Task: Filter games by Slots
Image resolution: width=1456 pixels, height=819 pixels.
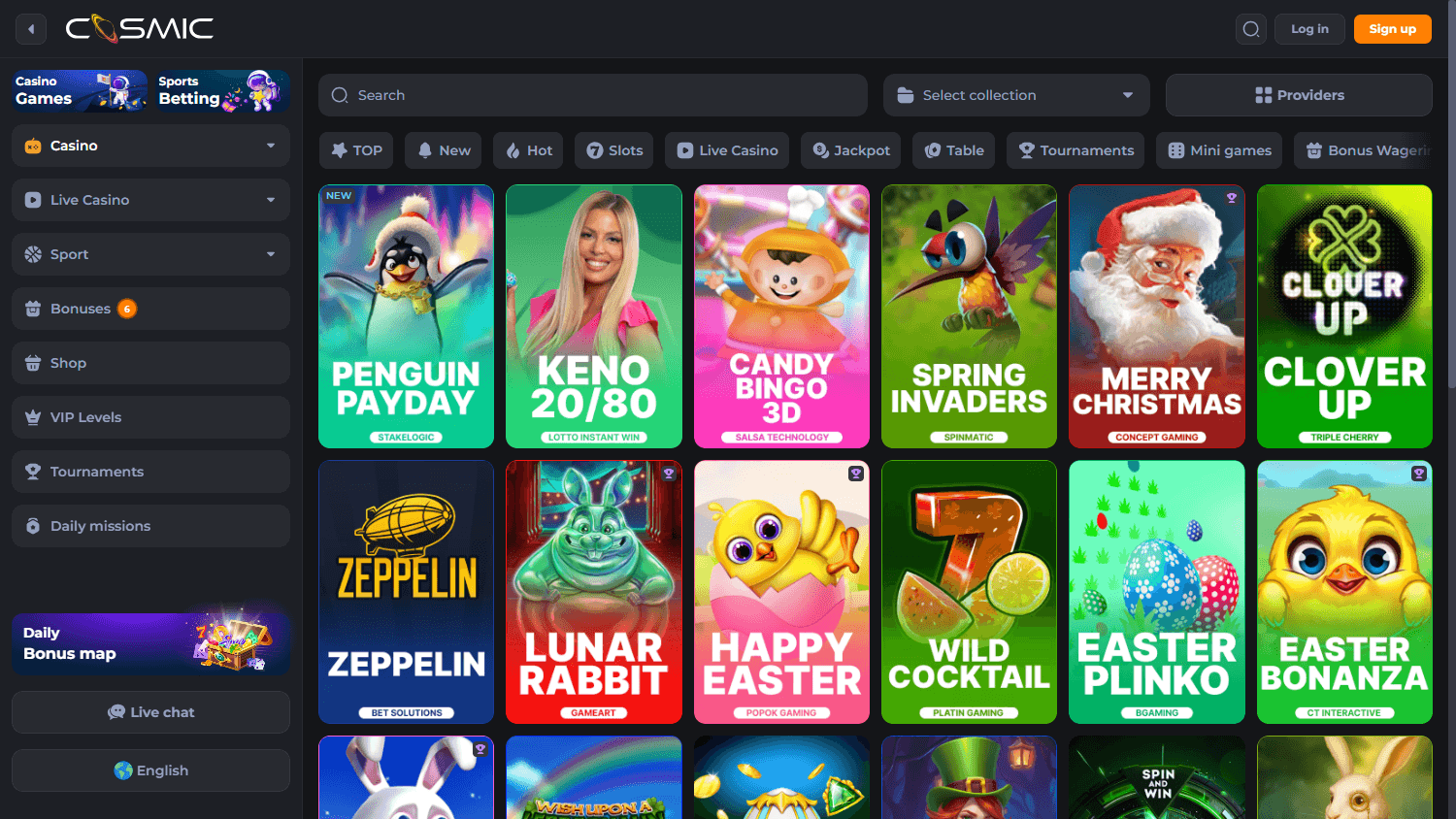Action: coord(613,150)
